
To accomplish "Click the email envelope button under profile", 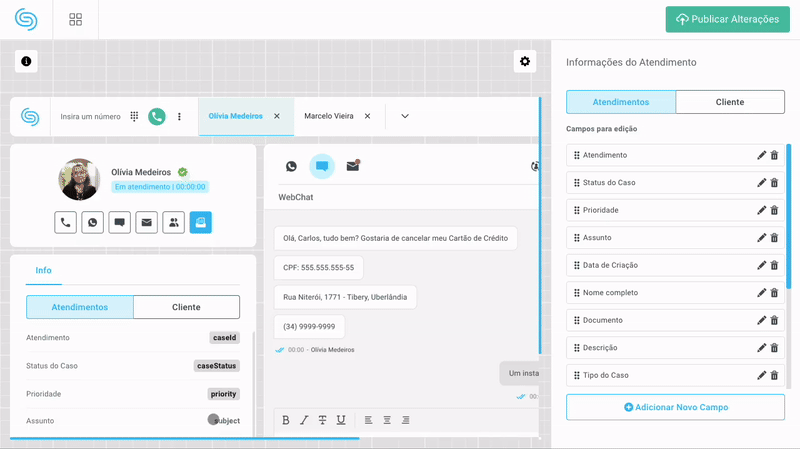I will 147,222.
